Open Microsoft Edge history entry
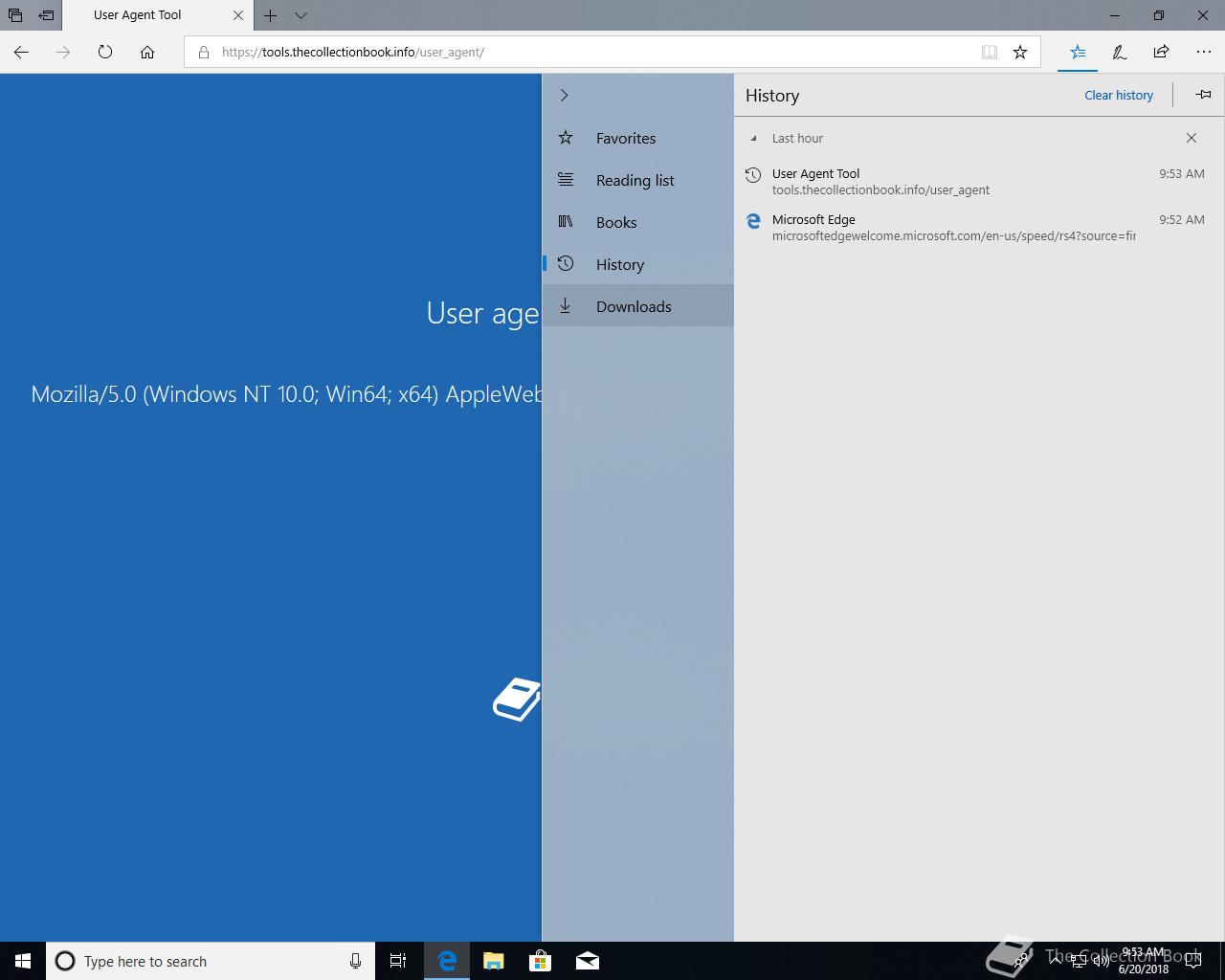 click(979, 228)
